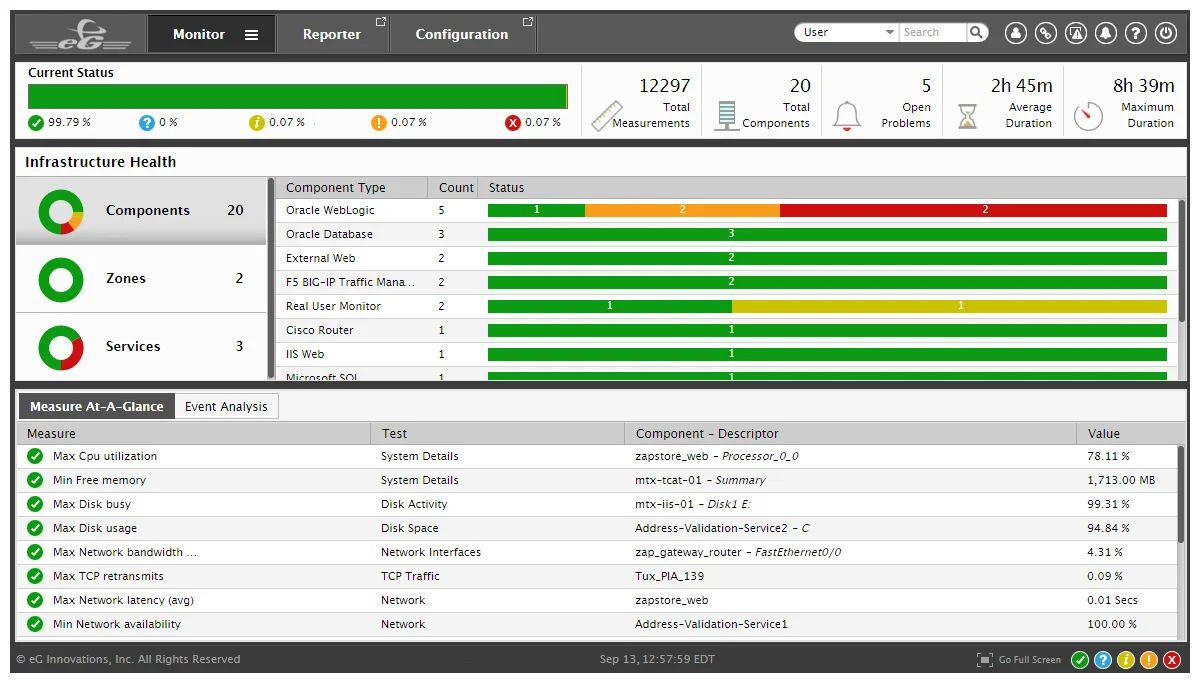This screenshot has height=683, width=1200.
Task: Click the blue question icon beside 0 %
Action: [147, 123]
